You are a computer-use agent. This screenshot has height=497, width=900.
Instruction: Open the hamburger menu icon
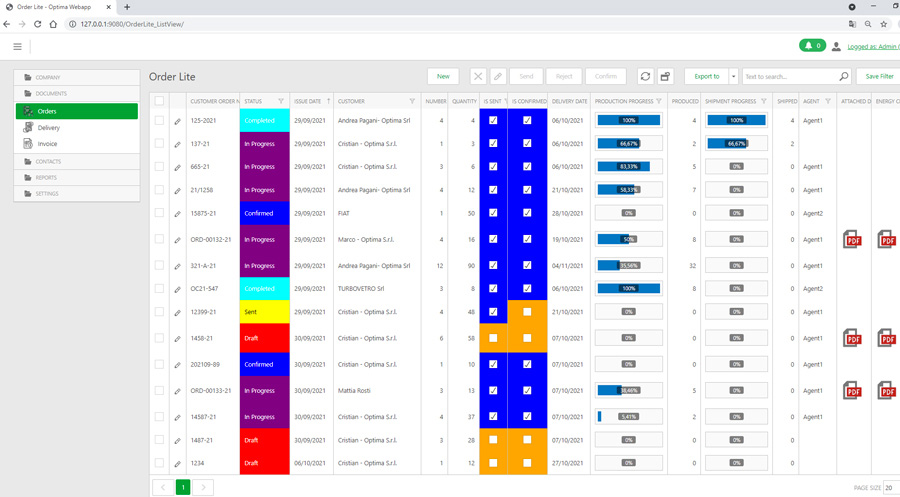17,46
